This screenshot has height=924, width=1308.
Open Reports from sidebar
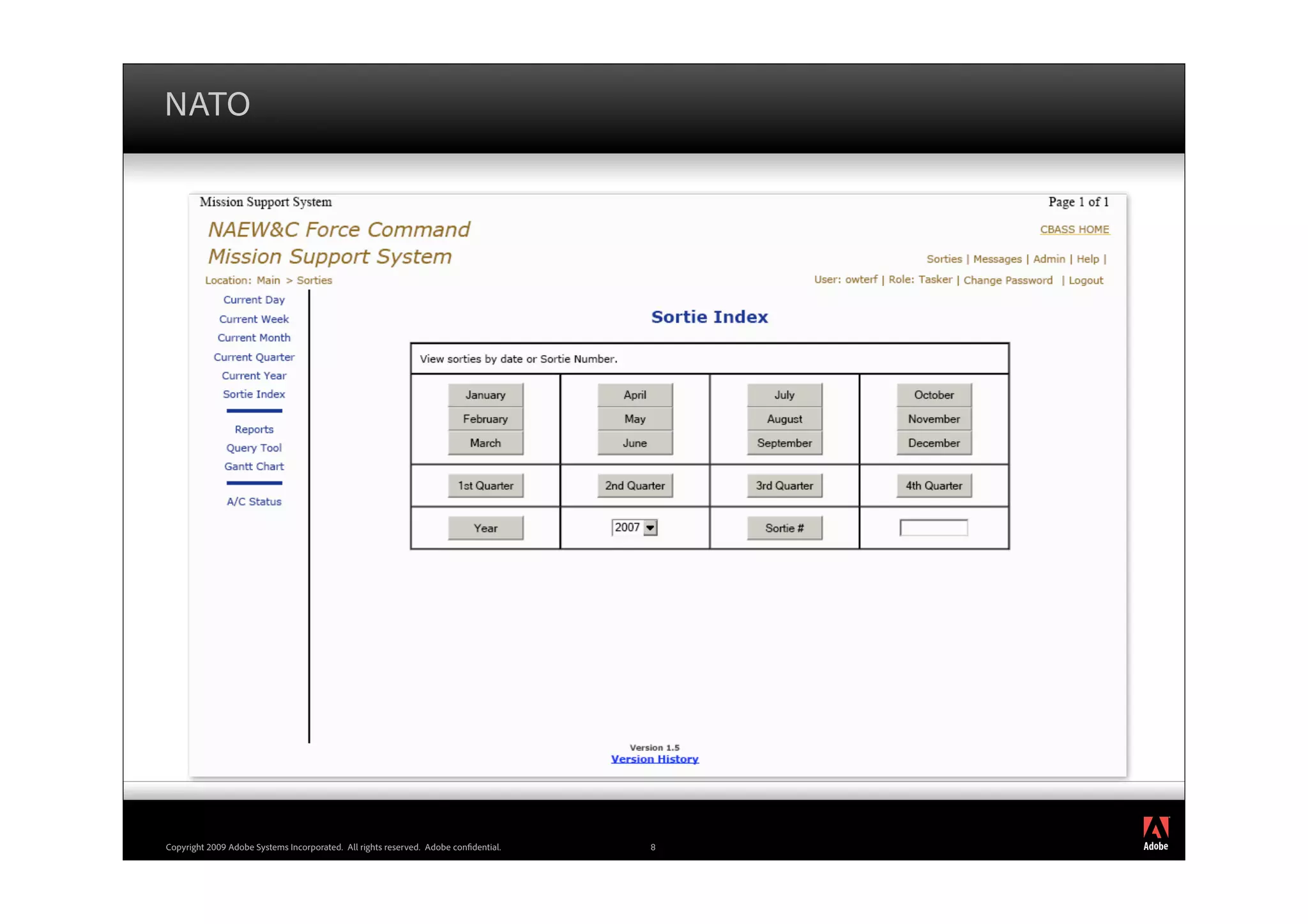coord(254,429)
